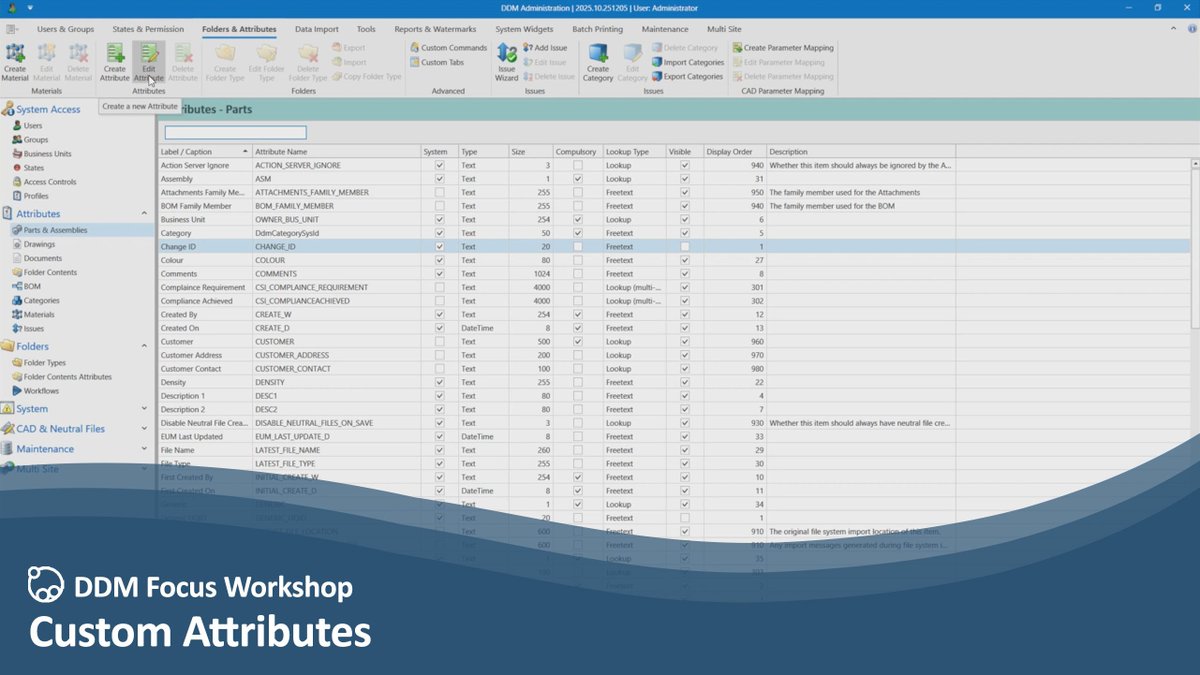
Task: Click the Import Categories icon
Action: point(687,61)
